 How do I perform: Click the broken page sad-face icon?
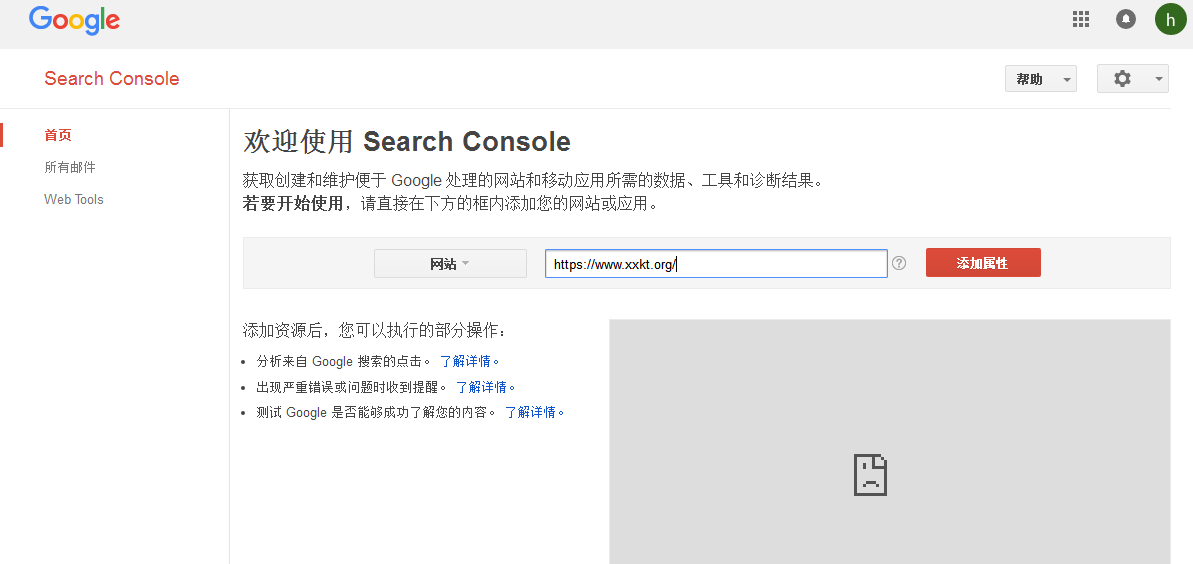[870, 475]
